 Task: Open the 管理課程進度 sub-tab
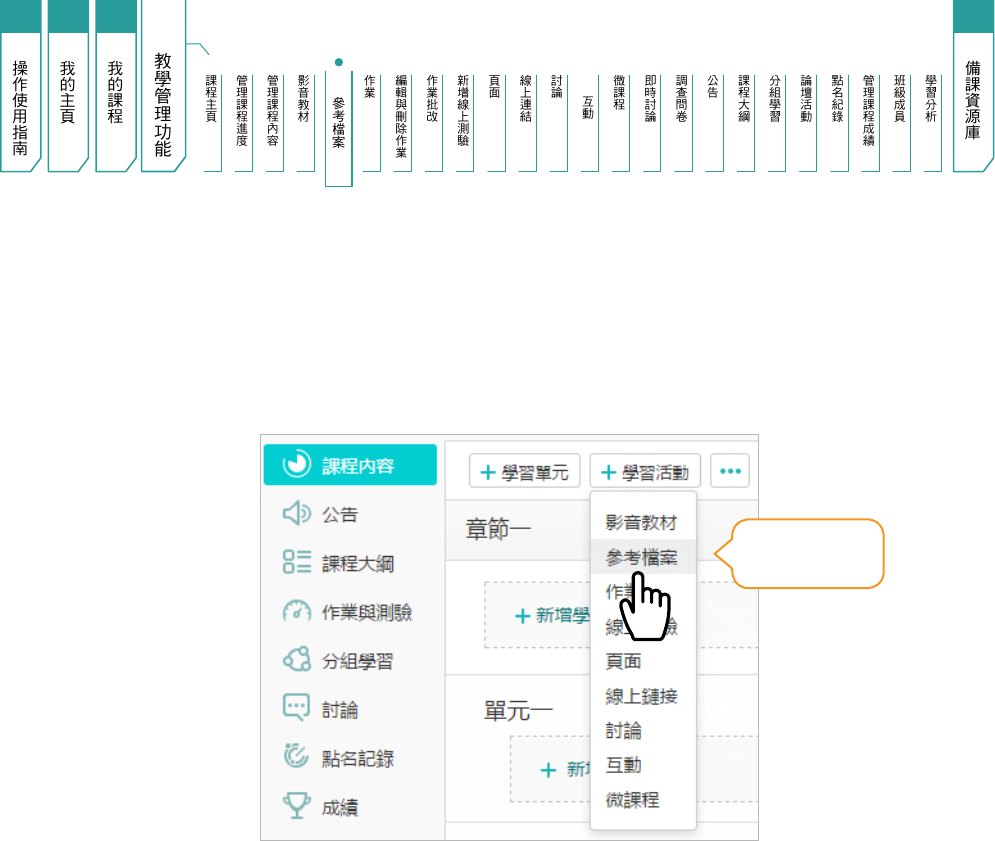point(242,123)
